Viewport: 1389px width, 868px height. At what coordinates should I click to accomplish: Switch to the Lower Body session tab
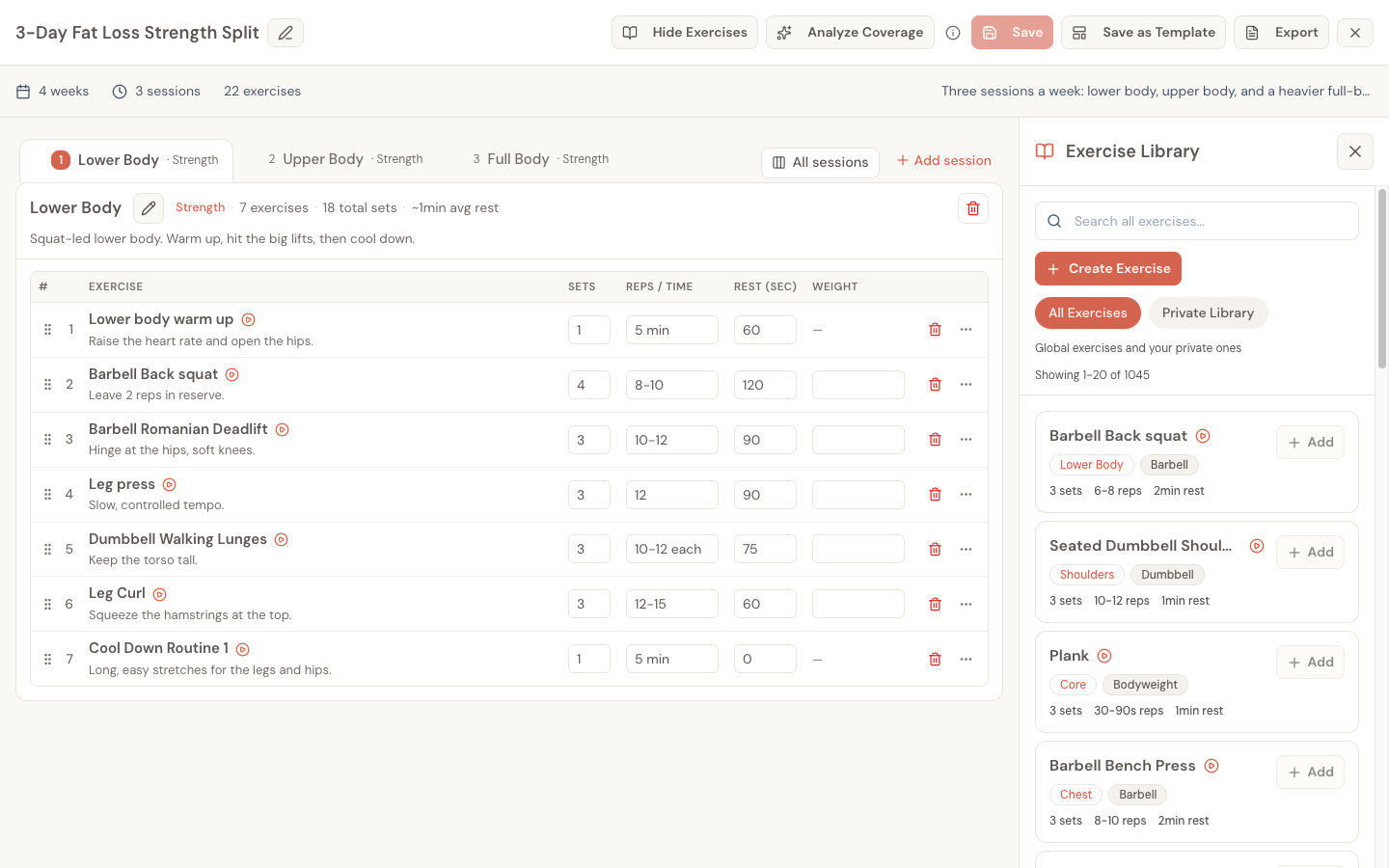(x=126, y=160)
